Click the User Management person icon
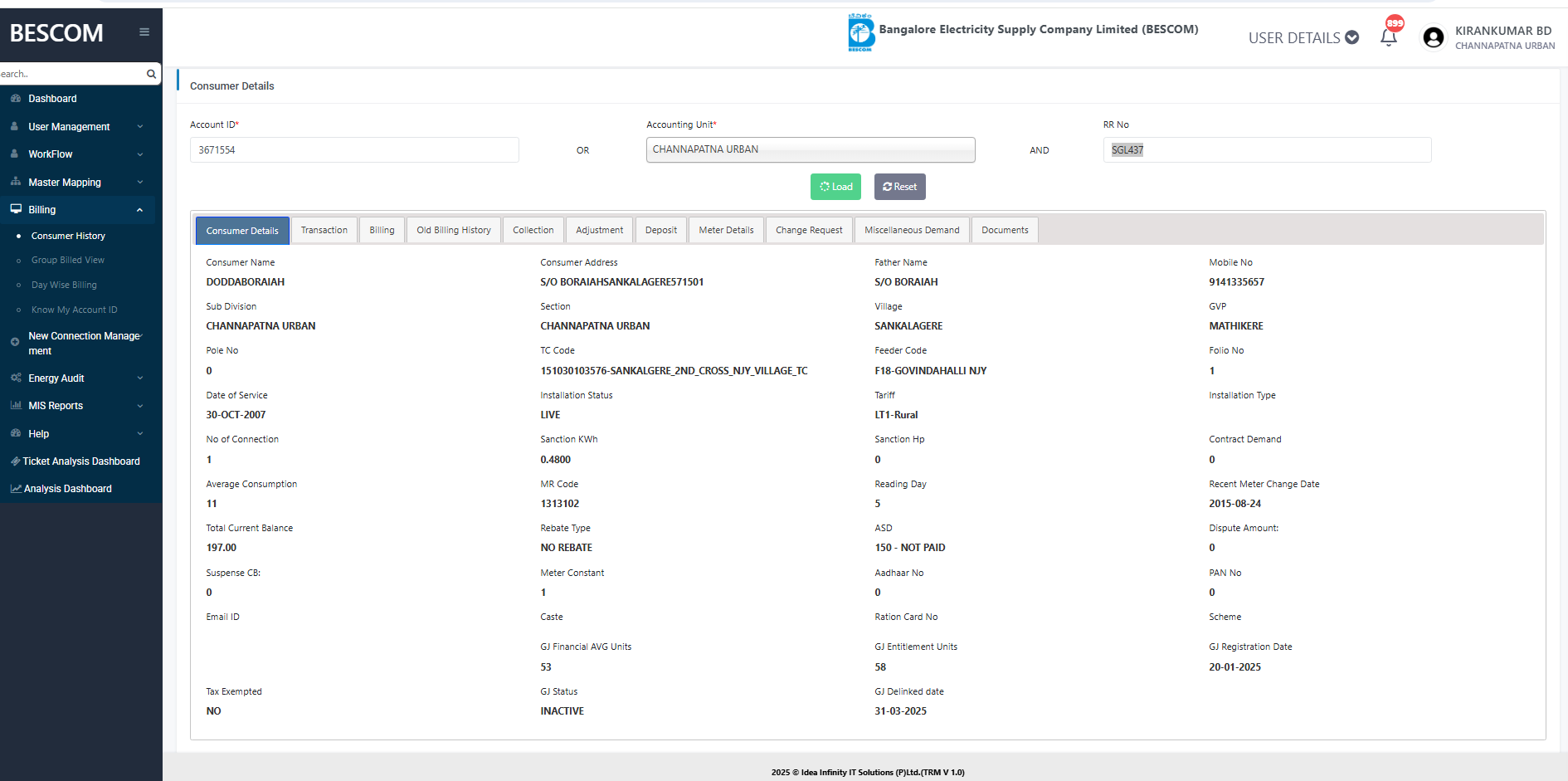The height and width of the screenshot is (781, 1568). [x=15, y=126]
